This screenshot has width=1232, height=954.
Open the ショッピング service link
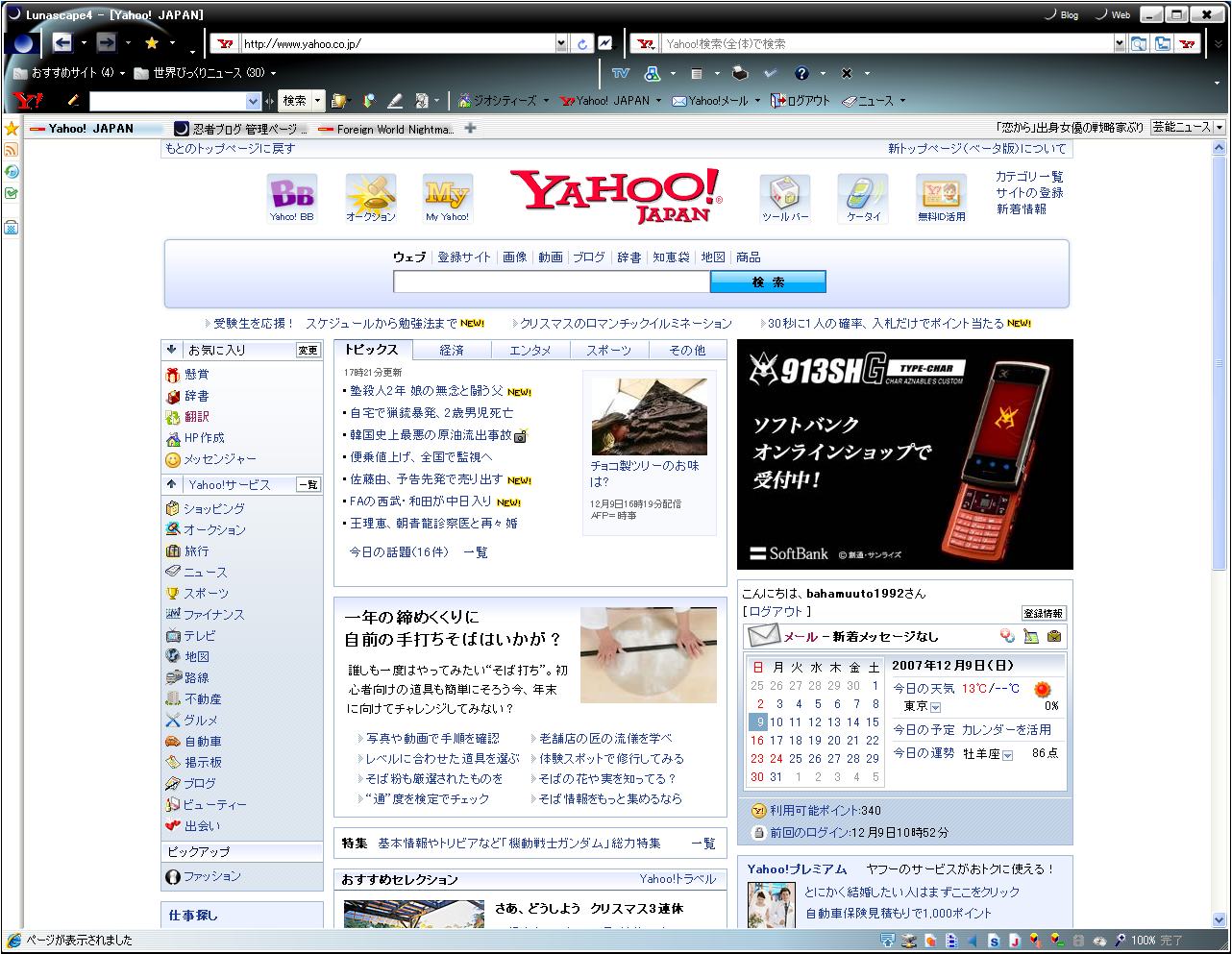(214, 508)
